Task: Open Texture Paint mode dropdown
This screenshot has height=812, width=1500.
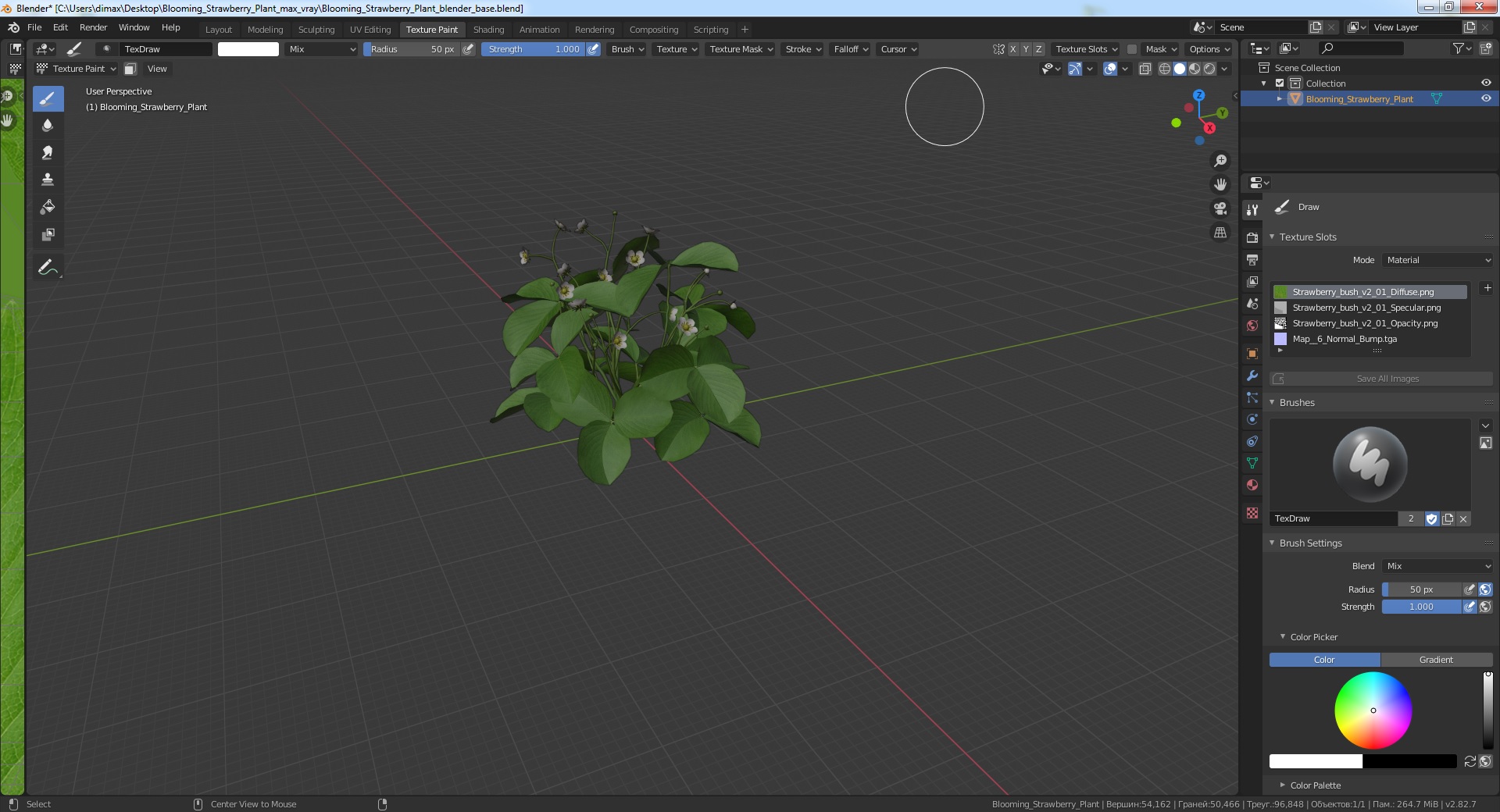Action: point(76,69)
